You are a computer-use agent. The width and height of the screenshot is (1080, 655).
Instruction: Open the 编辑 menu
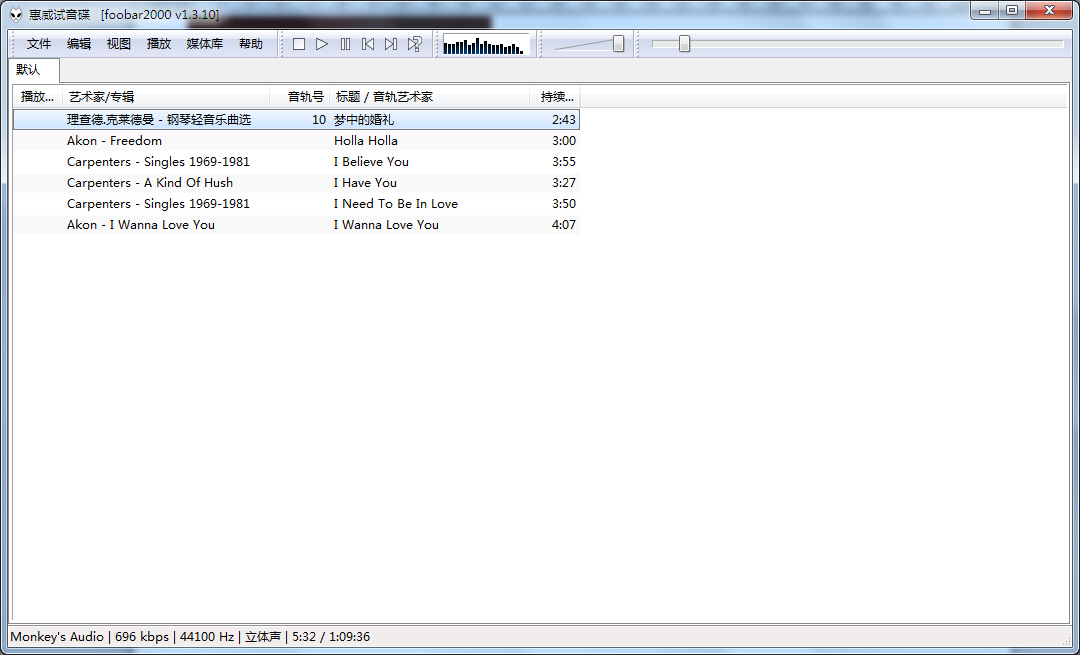[79, 44]
